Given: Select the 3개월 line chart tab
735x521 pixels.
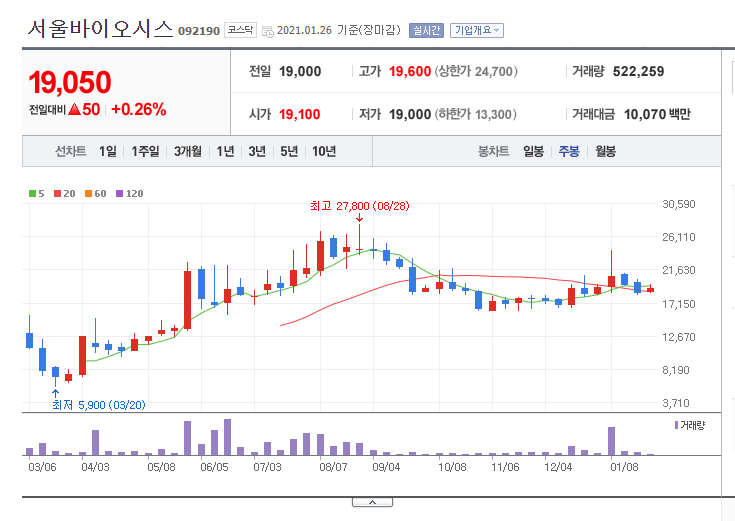Looking at the screenshot, I should coord(188,151).
